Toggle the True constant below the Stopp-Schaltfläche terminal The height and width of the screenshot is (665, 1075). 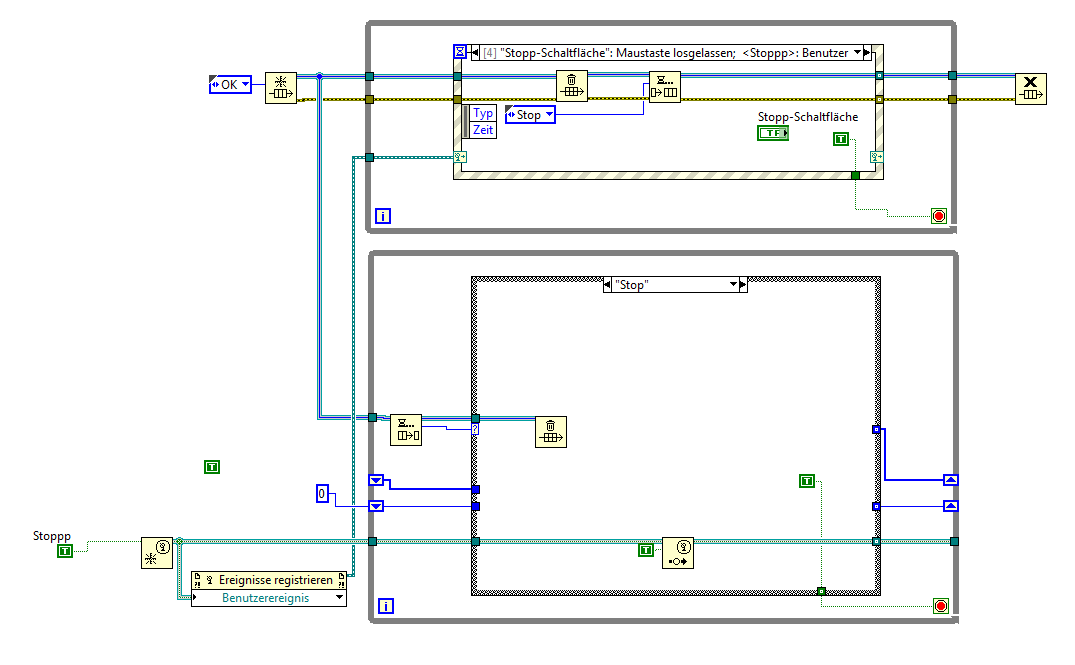[x=841, y=139]
